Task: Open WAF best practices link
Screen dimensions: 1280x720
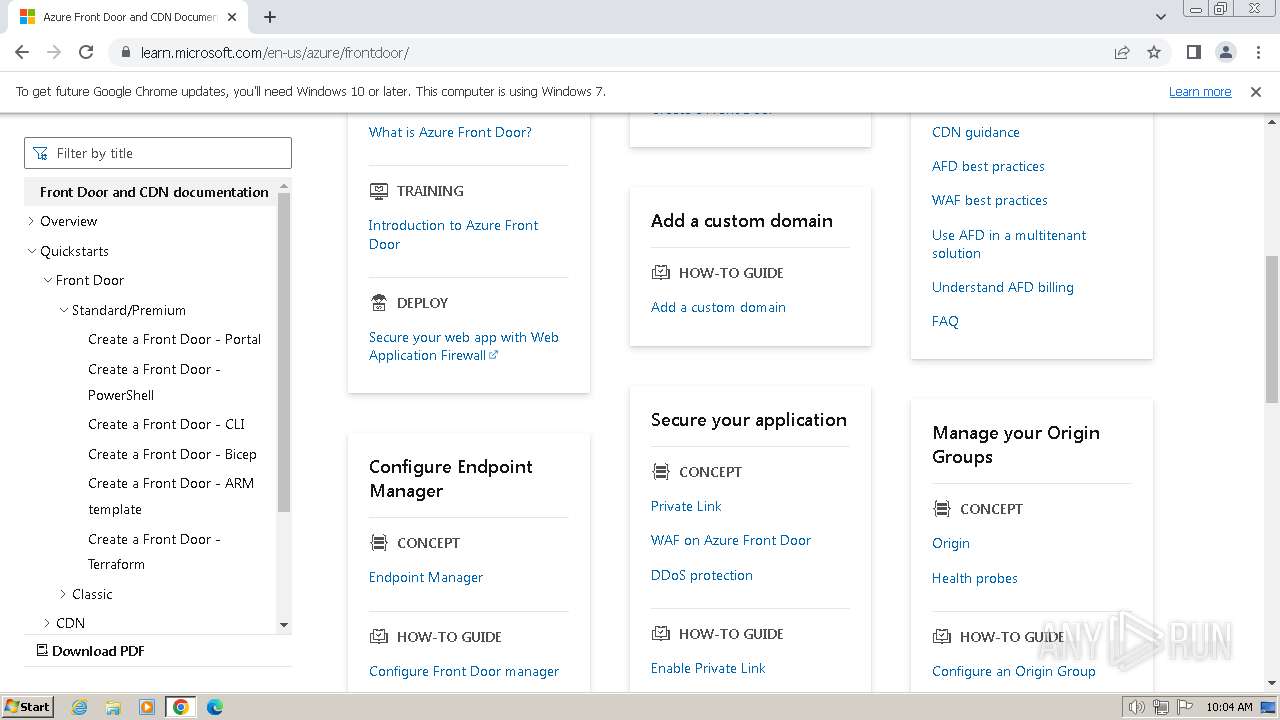Action: [990, 200]
